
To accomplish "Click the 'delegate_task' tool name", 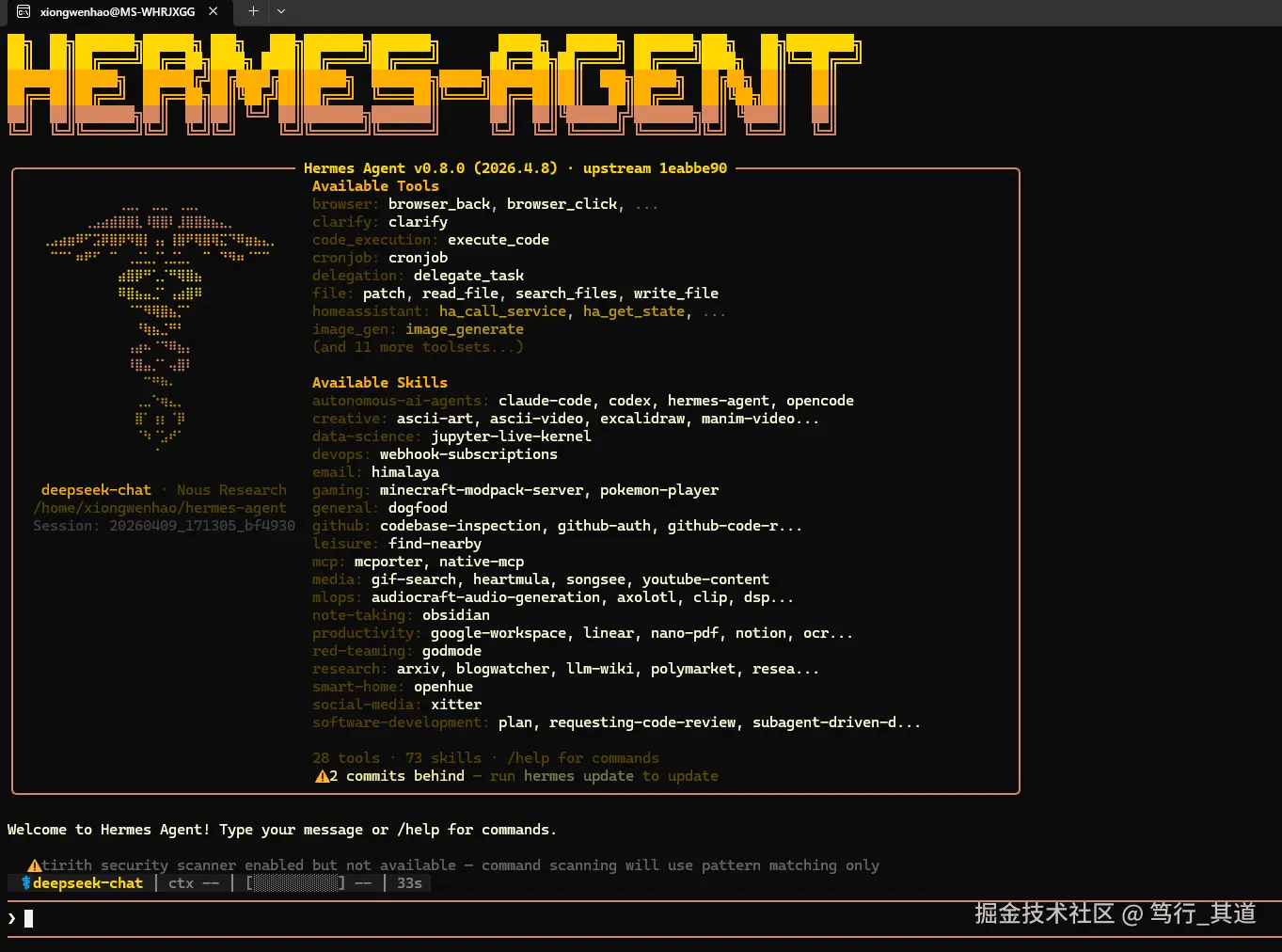I will (x=468, y=276).
